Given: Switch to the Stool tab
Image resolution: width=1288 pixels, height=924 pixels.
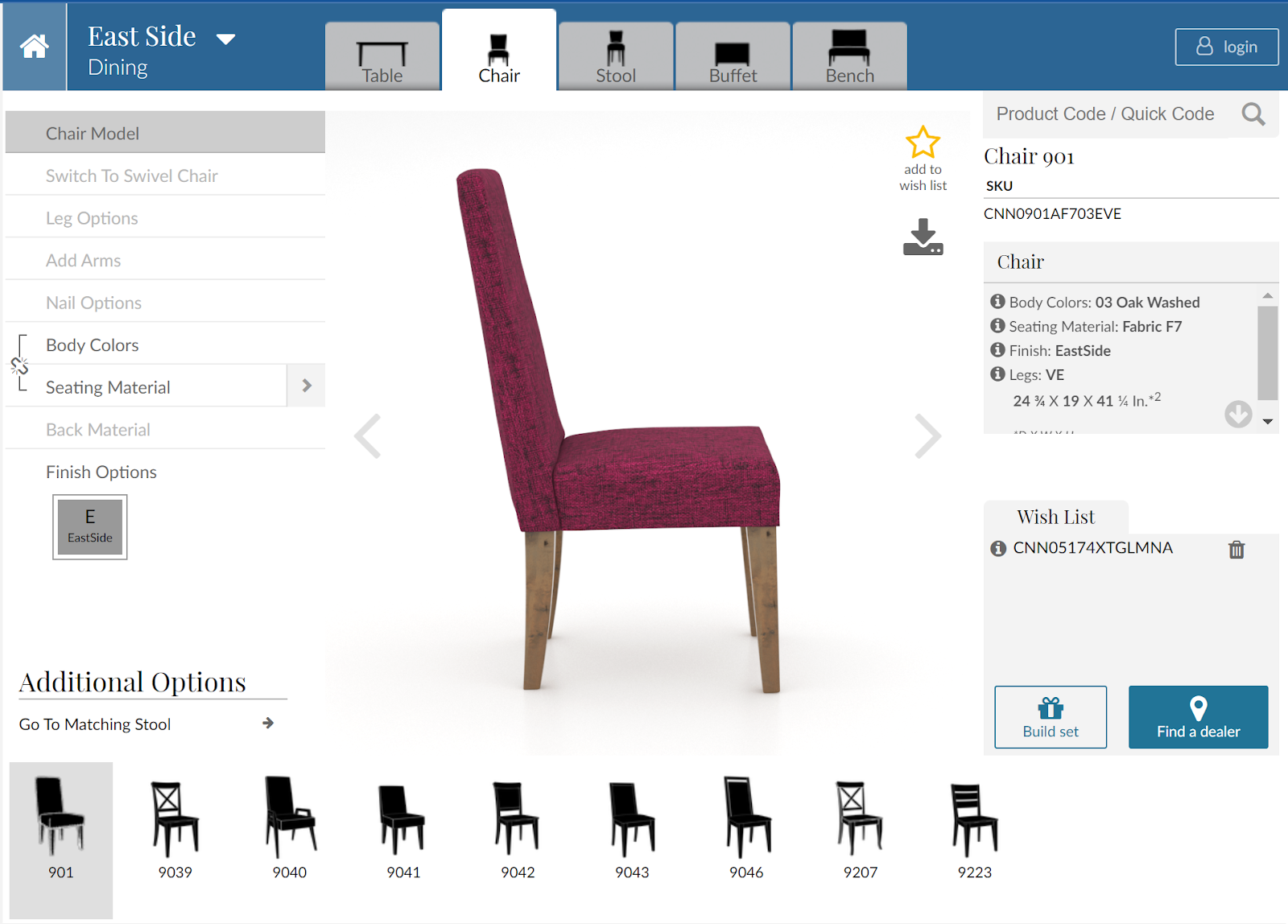Looking at the screenshot, I should (616, 56).
